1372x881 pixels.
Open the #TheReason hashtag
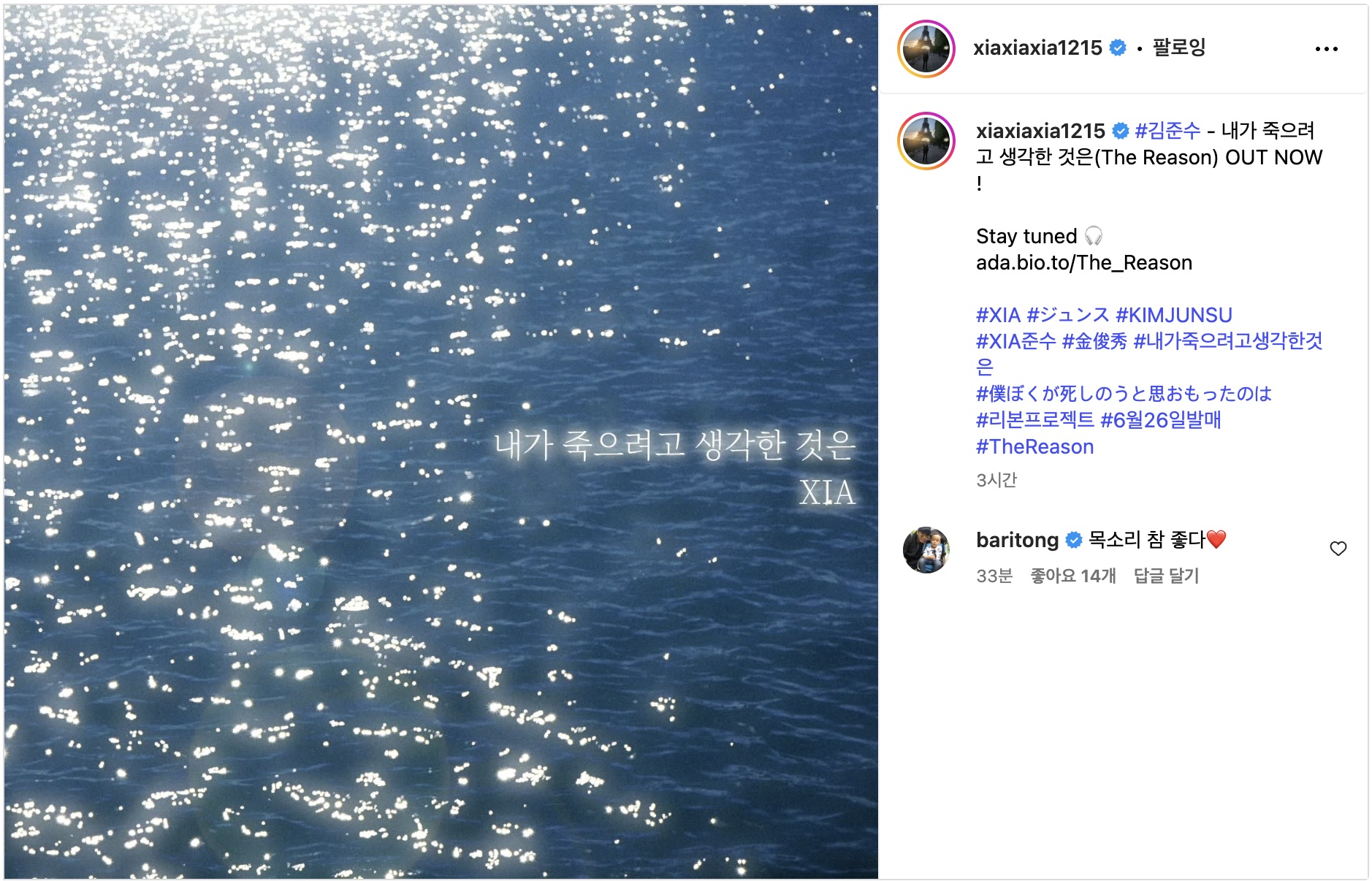point(1034,446)
